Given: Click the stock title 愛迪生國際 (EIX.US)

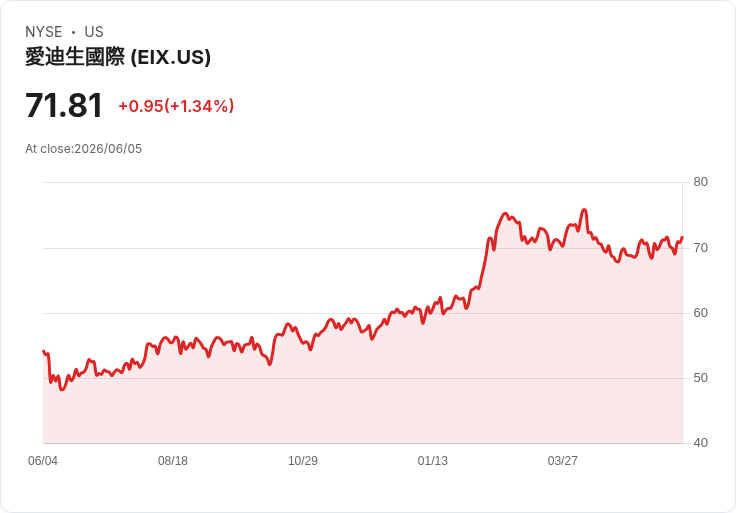Looking at the screenshot, I should coord(118,57).
